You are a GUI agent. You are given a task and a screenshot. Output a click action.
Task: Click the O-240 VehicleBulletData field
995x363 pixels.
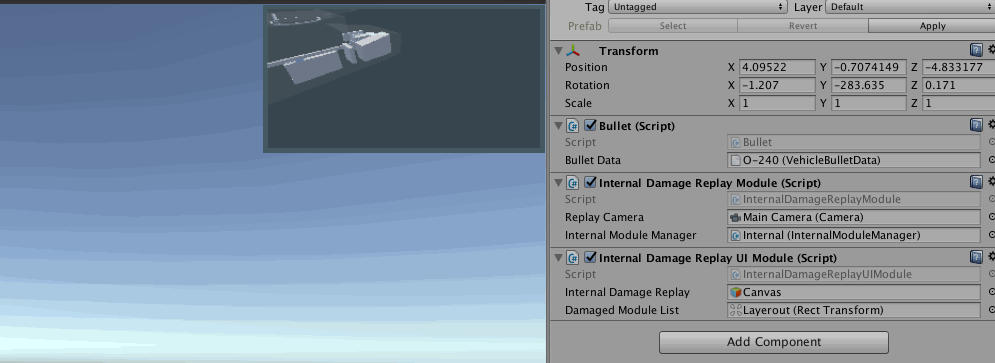[x=853, y=160]
